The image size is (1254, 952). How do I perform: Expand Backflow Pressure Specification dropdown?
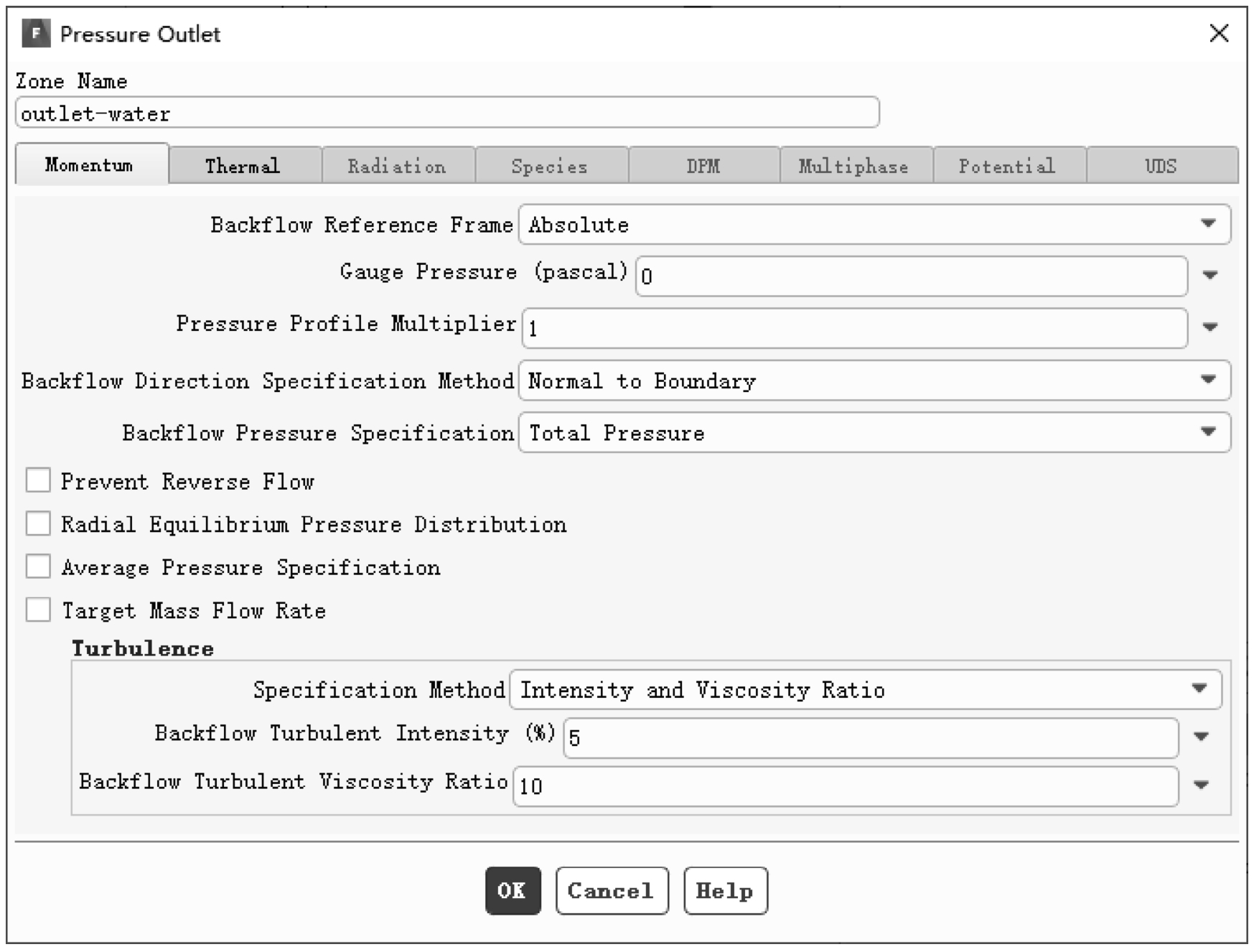[874, 432]
